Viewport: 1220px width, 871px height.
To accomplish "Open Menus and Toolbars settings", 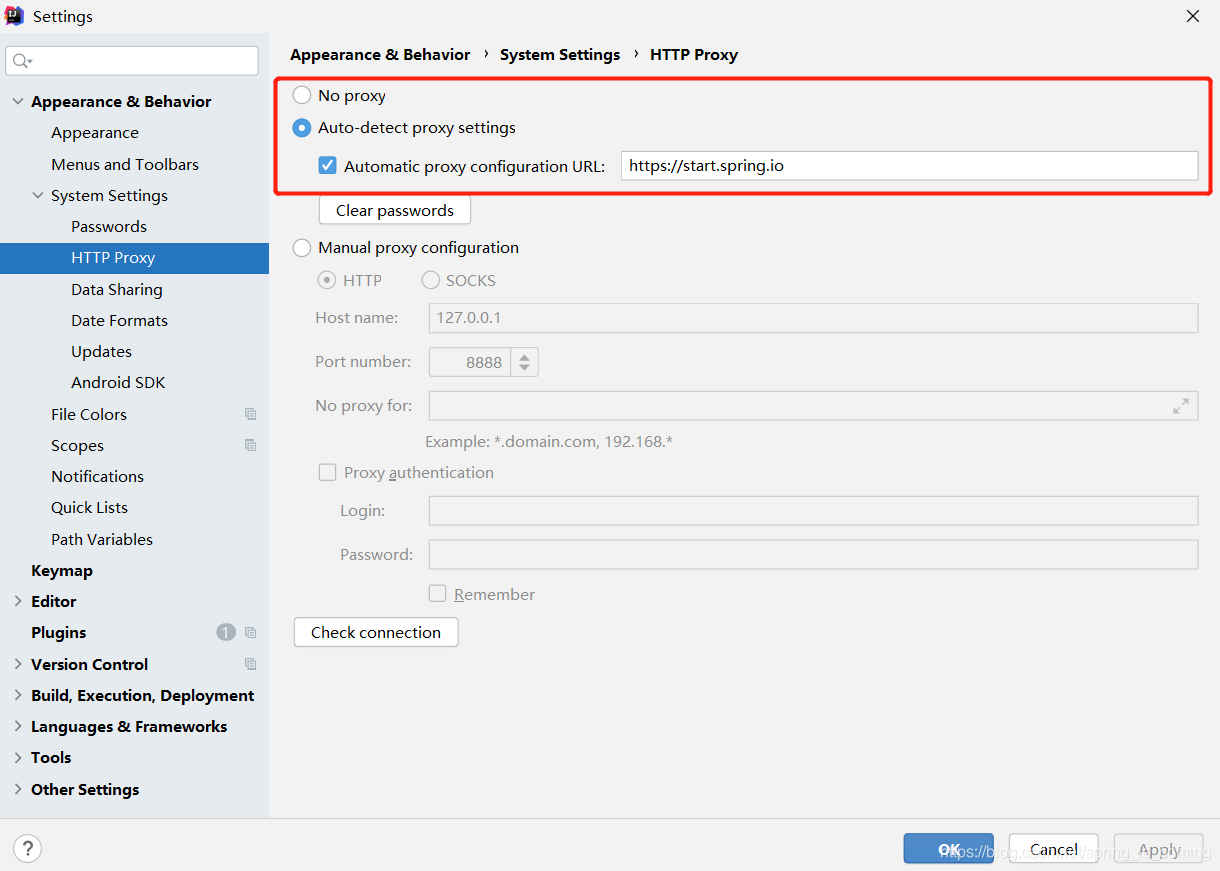I will pos(125,164).
